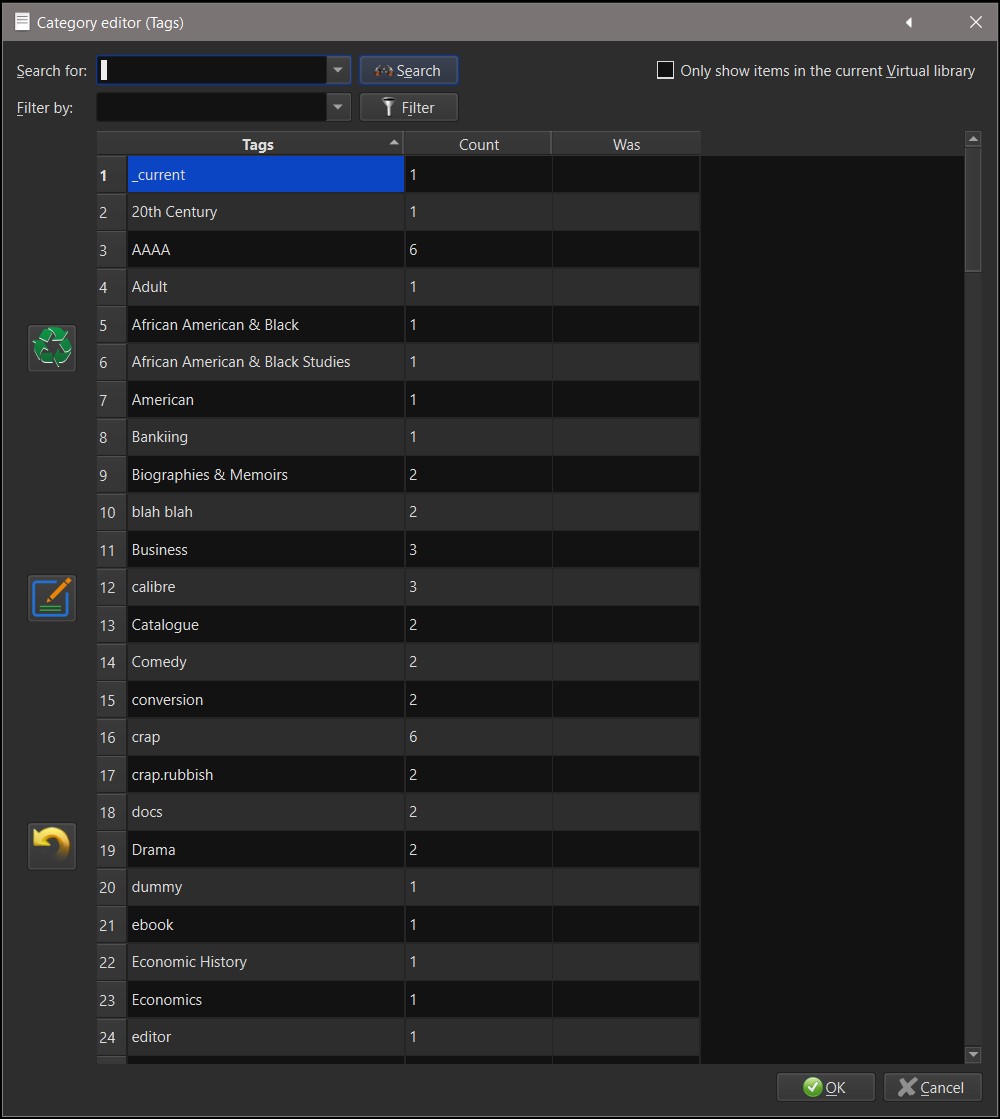Confirm changes with the OK button

tap(826, 1088)
